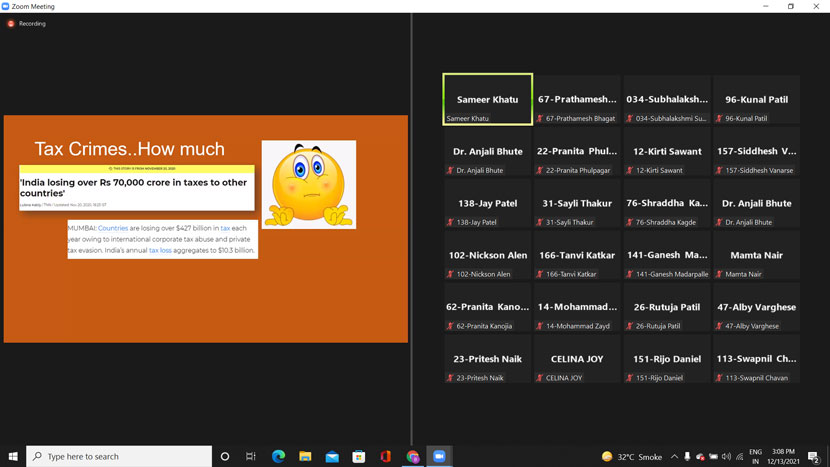830x467 pixels.
Task: Click the muted mic icon beside 26-Rutuja Patil
Action: 630,326
